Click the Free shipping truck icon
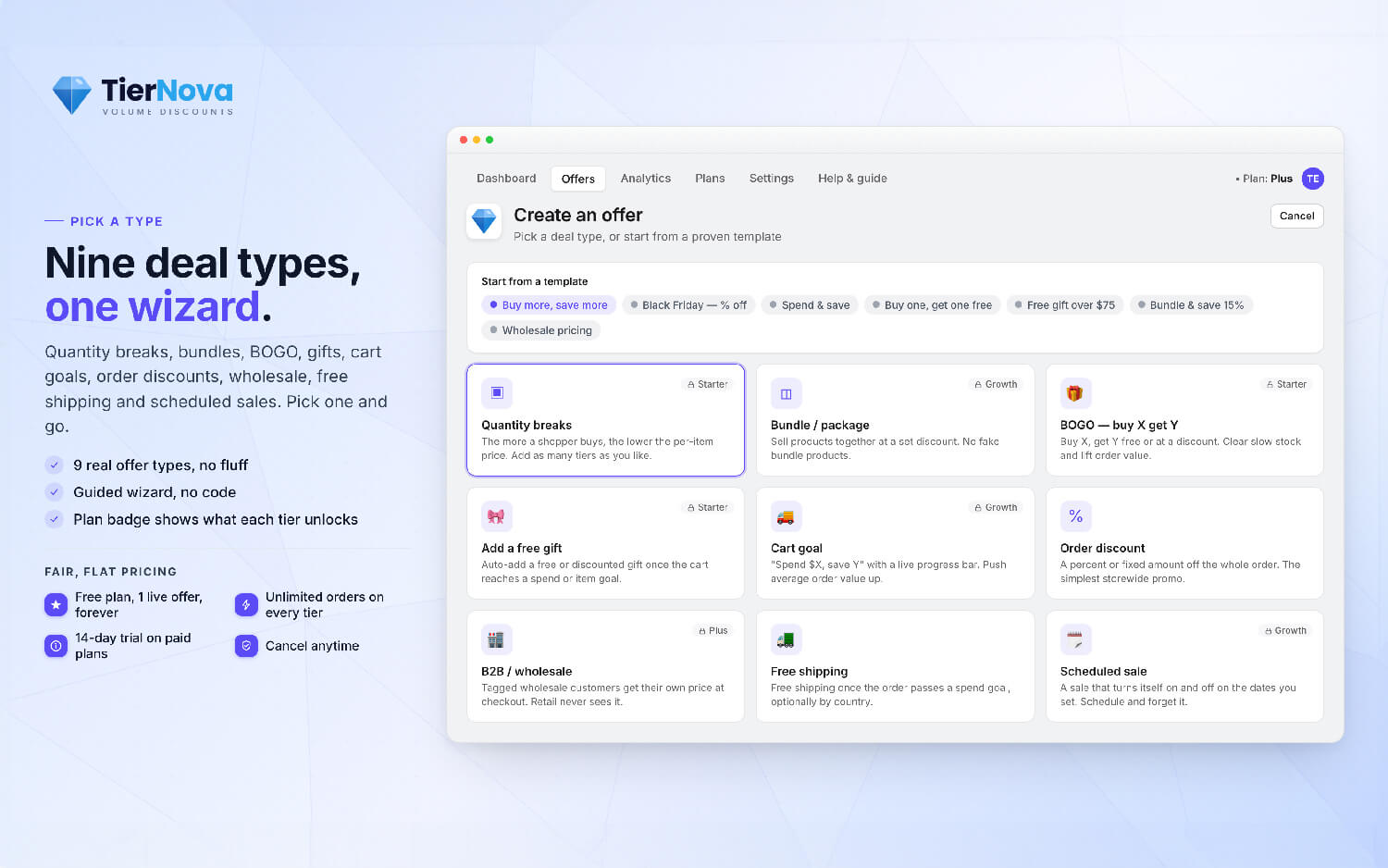 pyautogui.click(x=787, y=639)
